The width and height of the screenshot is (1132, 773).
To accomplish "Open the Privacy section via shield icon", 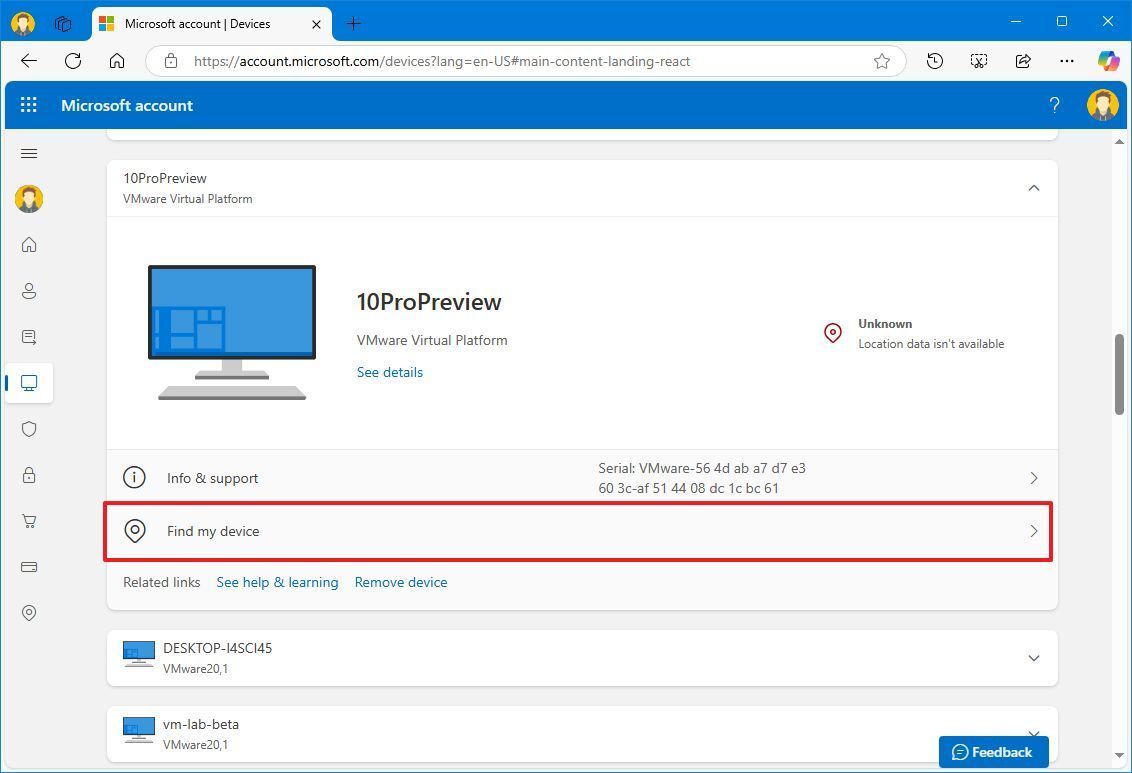I will 29,429.
